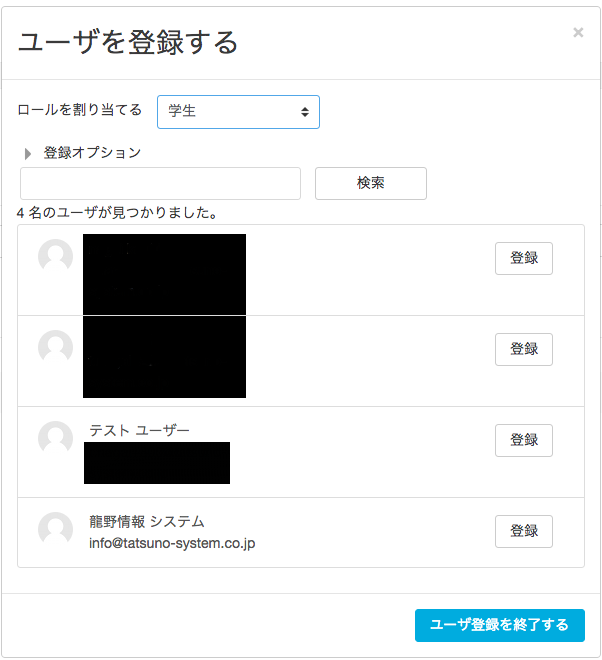Click ユーザ登録を終了する to finish enrolment
Viewport: 602px width, 660px height.
click(499, 625)
